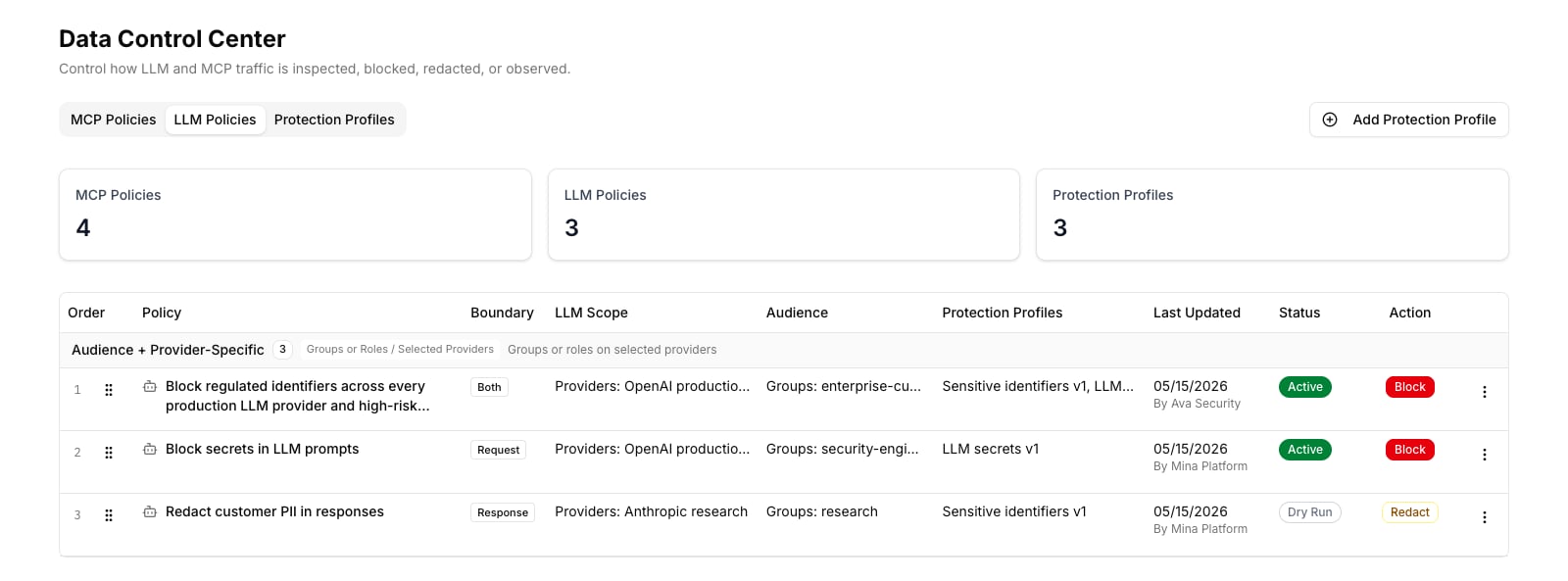Image resolution: width=1568 pixels, height=581 pixels.
Task: Switch to MCP Policies tab
Action: pyautogui.click(x=113, y=120)
